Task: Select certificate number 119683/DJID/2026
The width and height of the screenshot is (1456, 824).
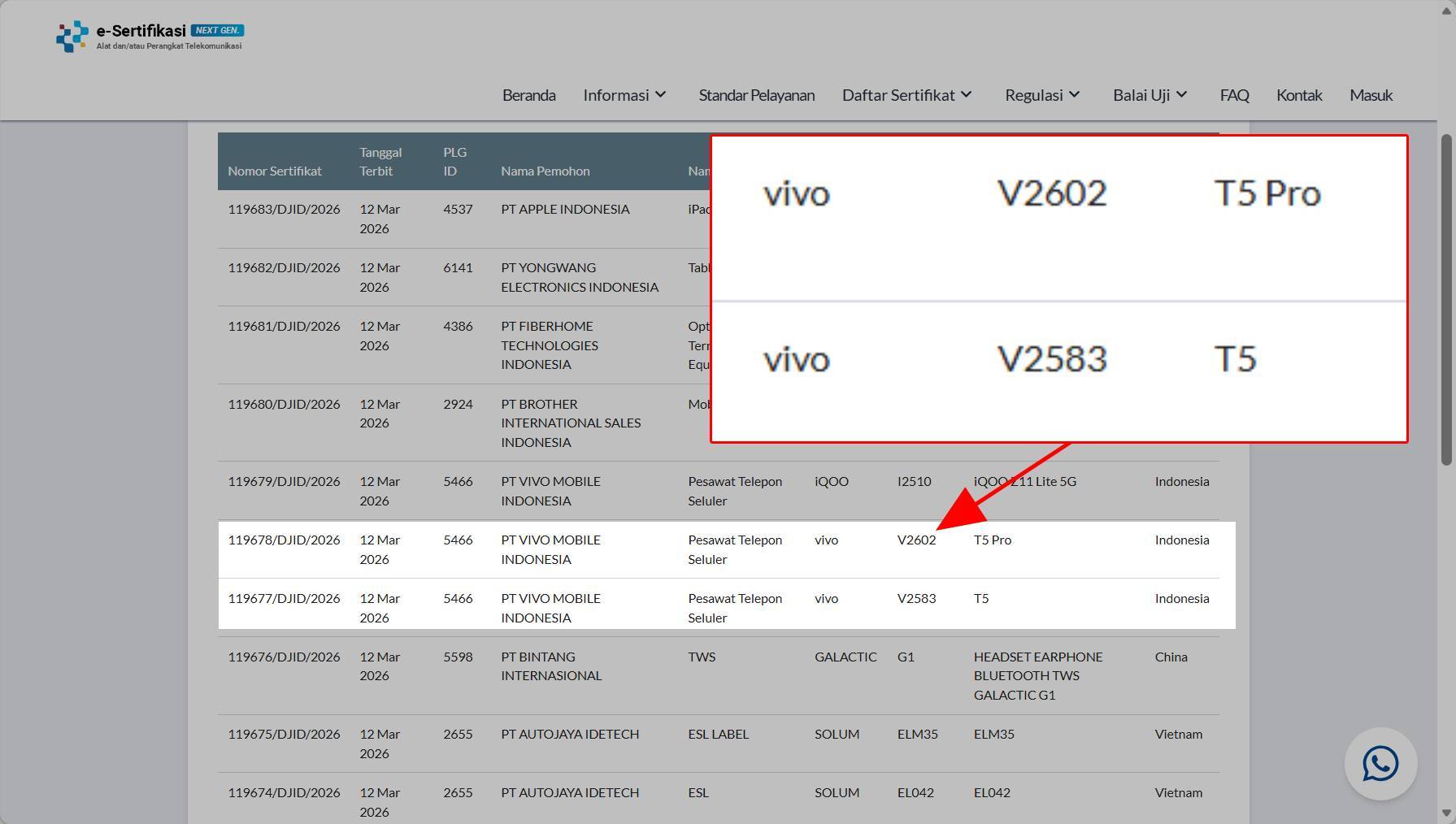Action: pyautogui.click(x=284, y=209)
